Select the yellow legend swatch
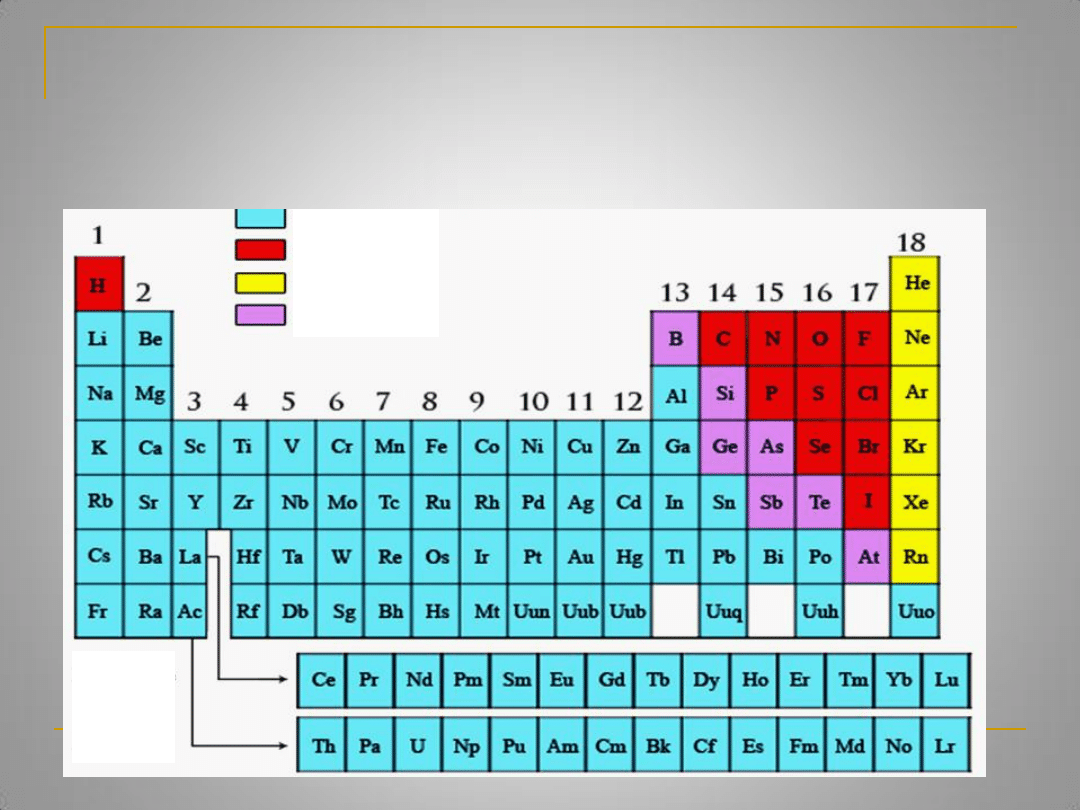Screen dimensions: 1080x810 (x=260, y=282)
